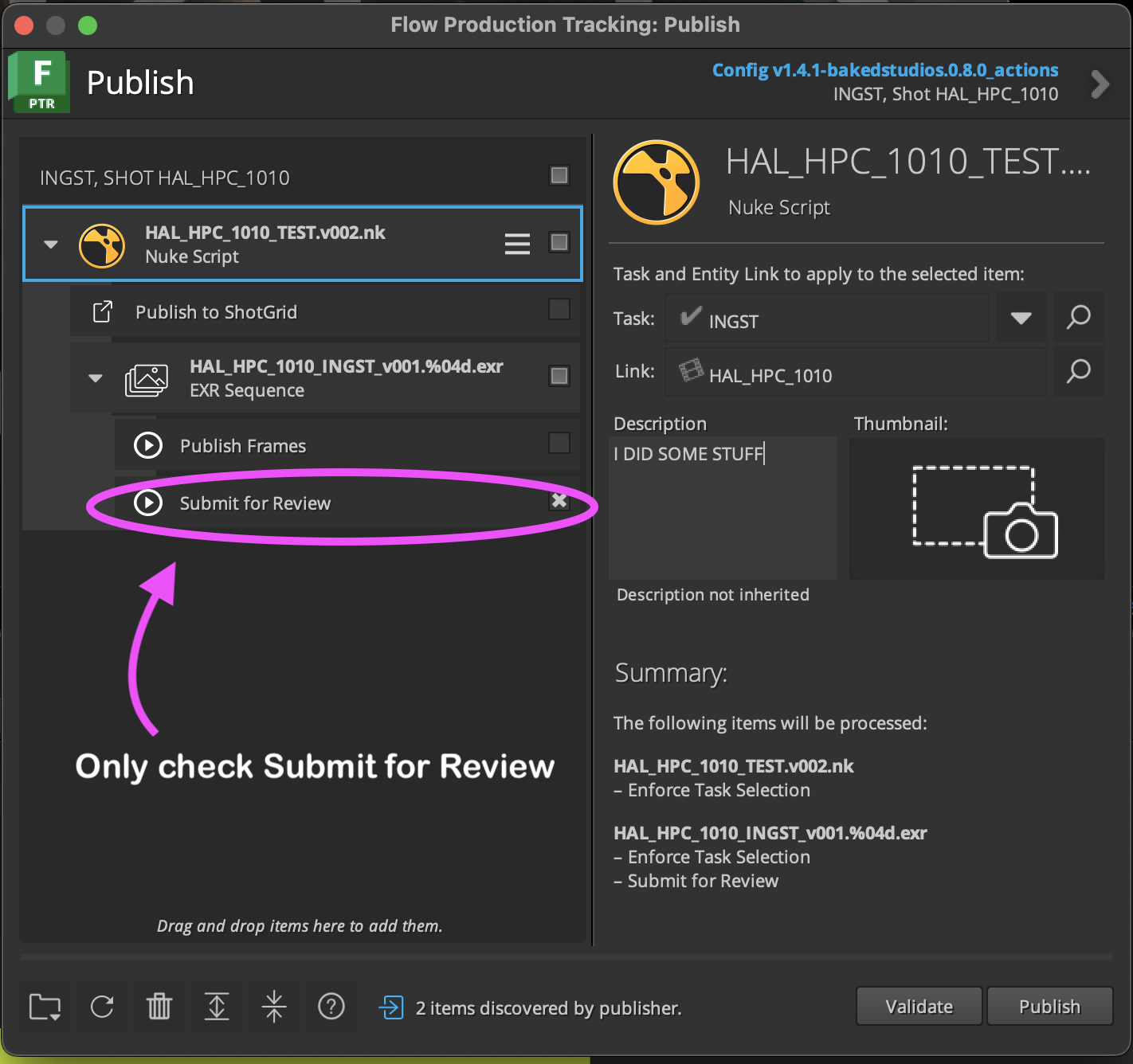The width and height of the screenshot is (1133, 1064).
Task: Click the refresh items icon
Action: click(x=101, y=1006)
